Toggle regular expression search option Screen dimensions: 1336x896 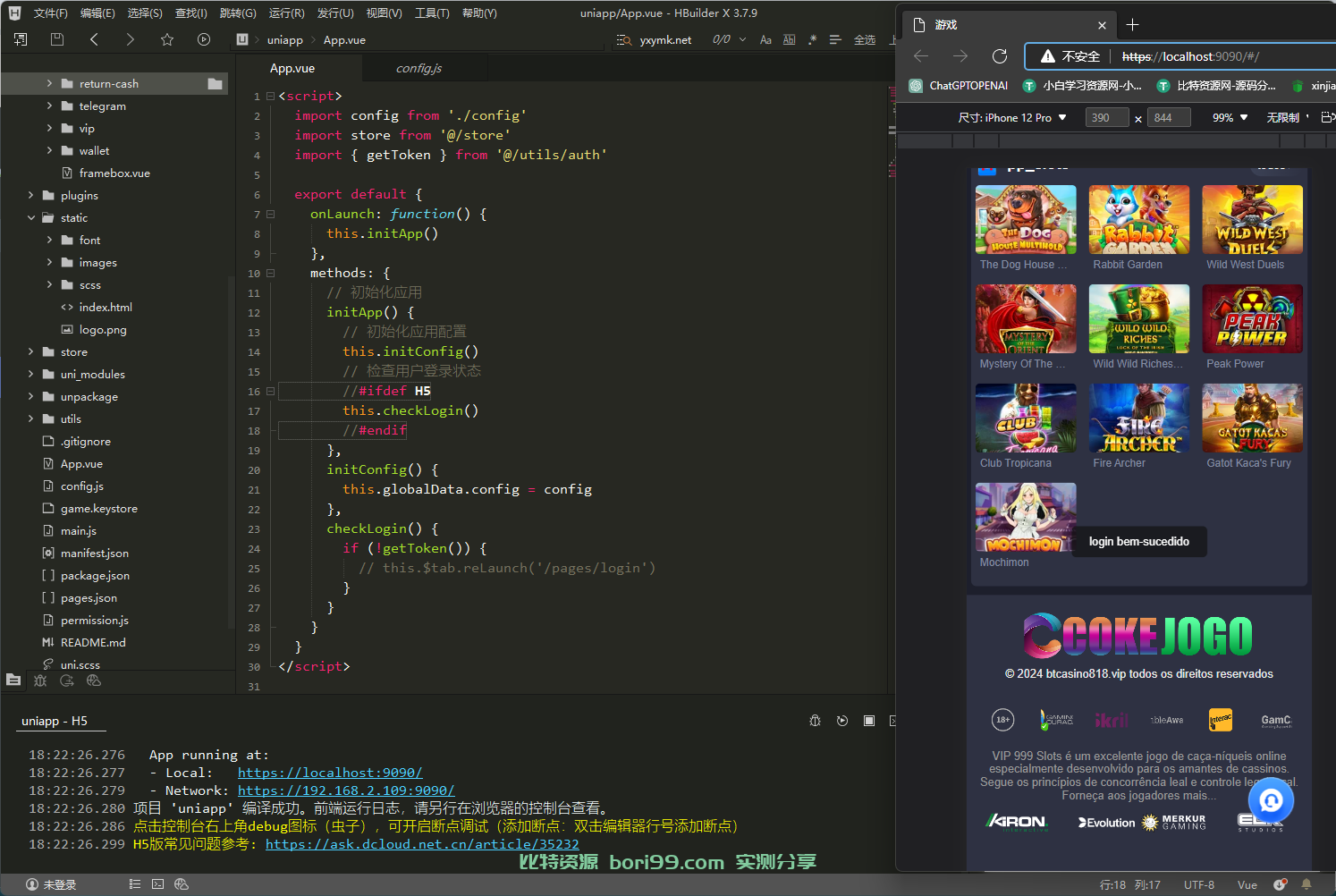coord(812,39)
